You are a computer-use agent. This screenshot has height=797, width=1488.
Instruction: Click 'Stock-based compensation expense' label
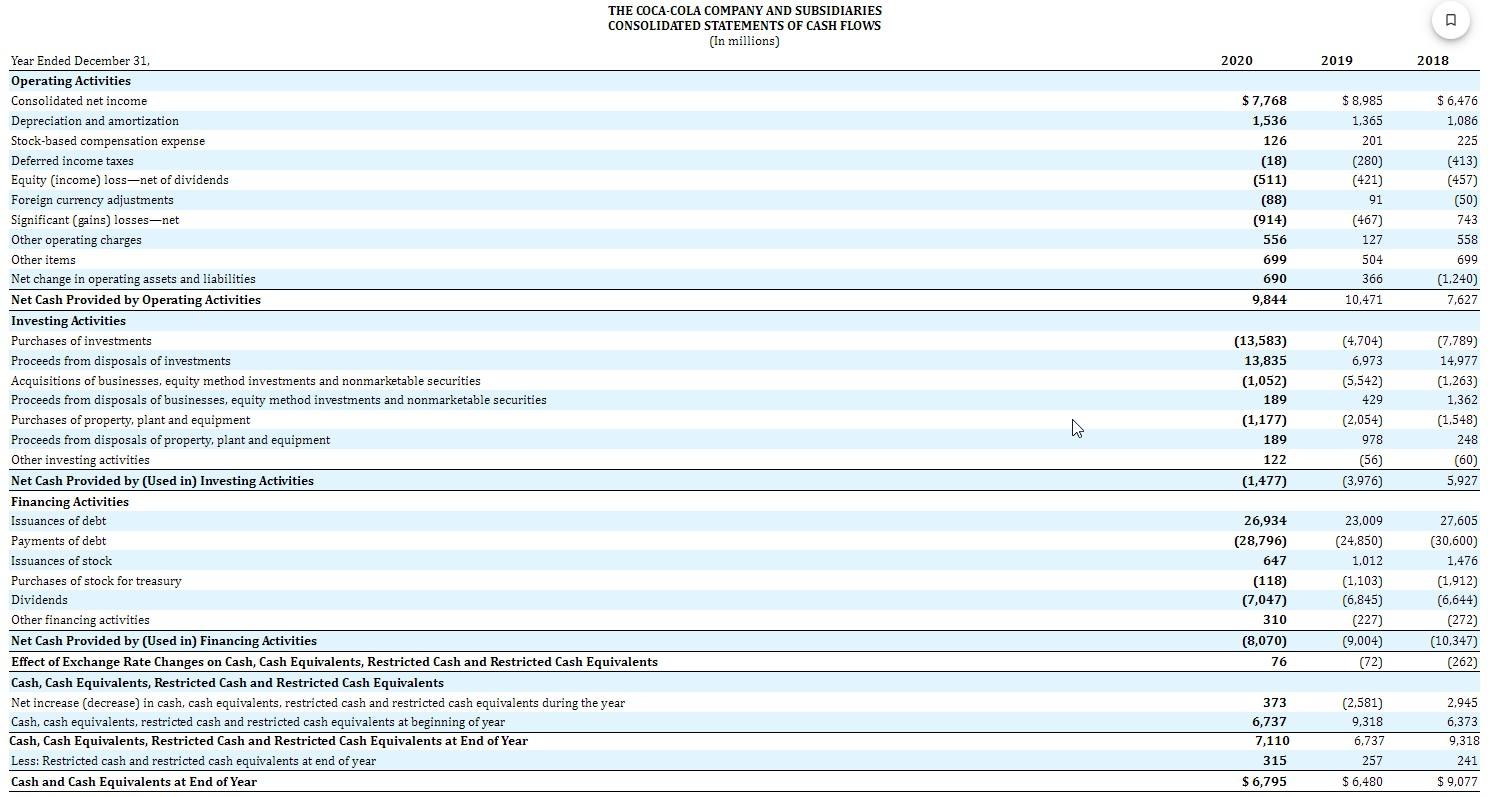pyautogui.click(x=108, y=141)
